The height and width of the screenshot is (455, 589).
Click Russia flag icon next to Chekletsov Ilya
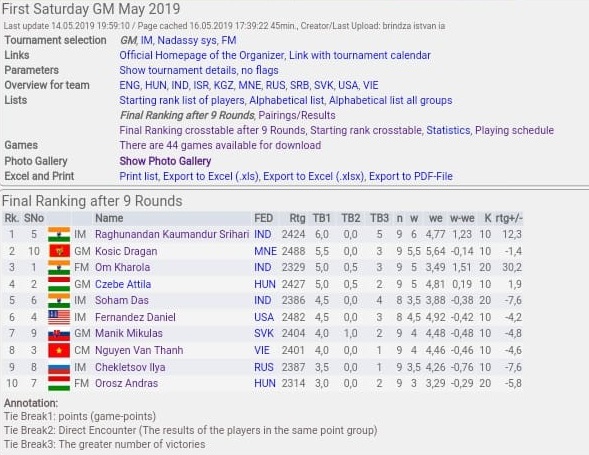click(x=59, y=367)
